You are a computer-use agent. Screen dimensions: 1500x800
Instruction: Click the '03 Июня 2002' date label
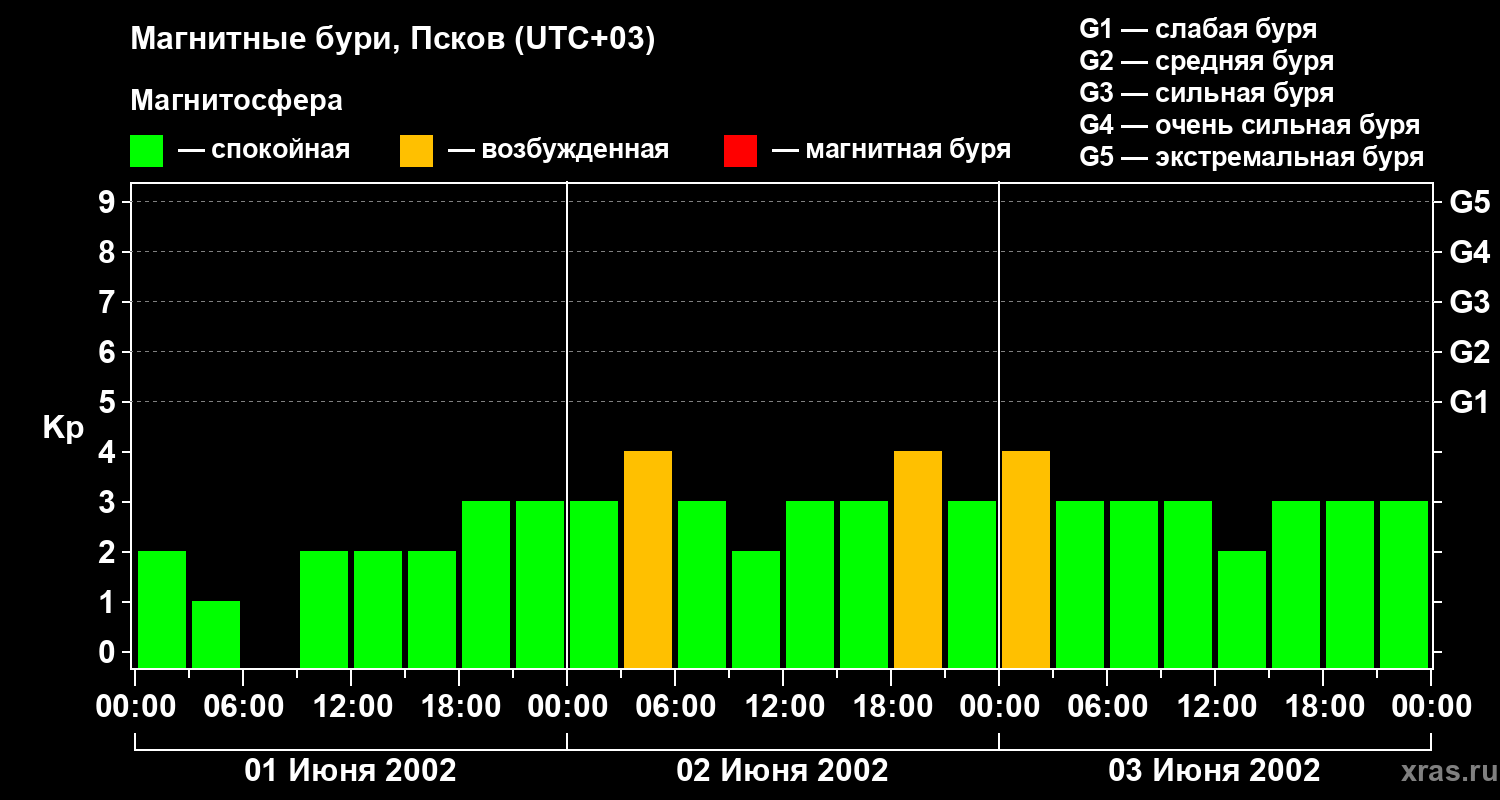(x=1215, y=771)
